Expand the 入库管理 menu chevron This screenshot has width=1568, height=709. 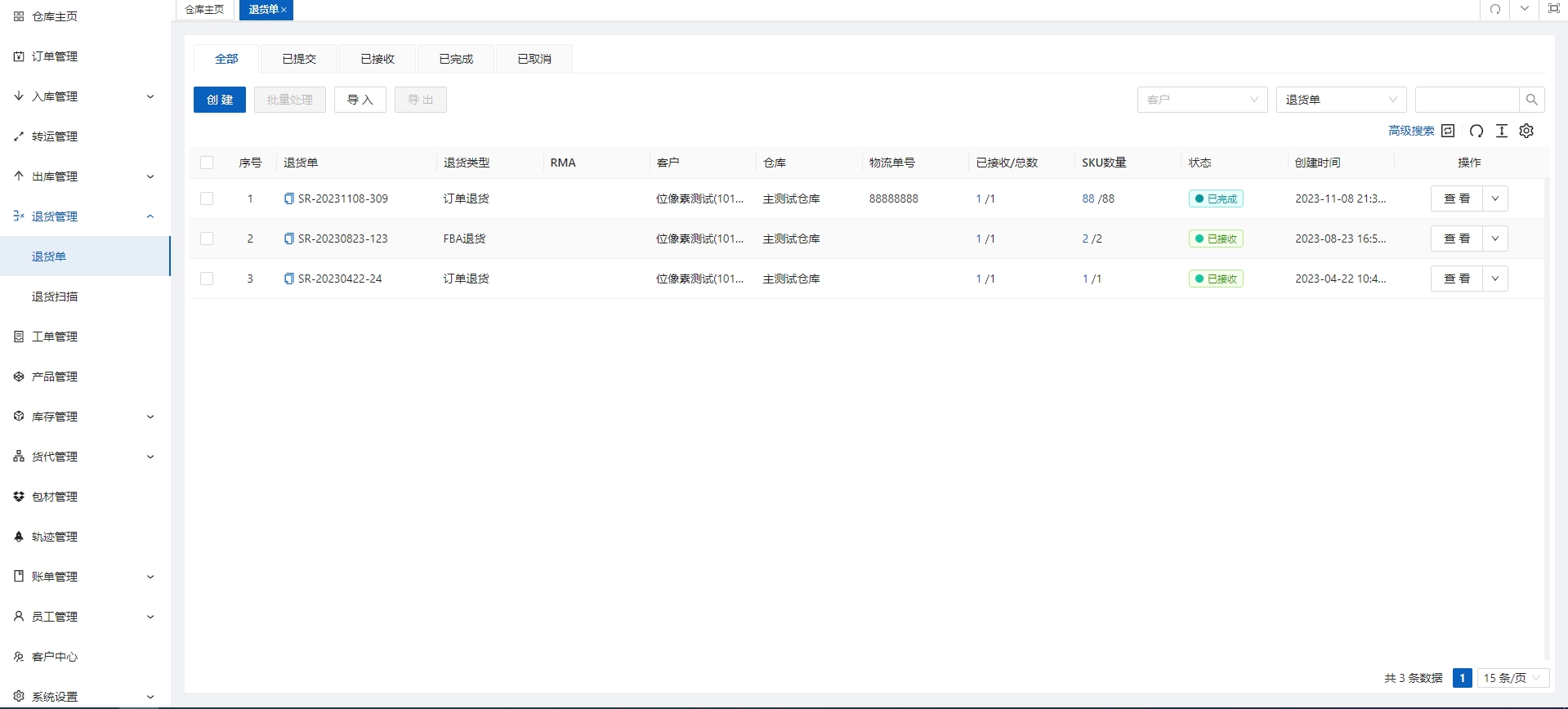[x=150, y=96]
